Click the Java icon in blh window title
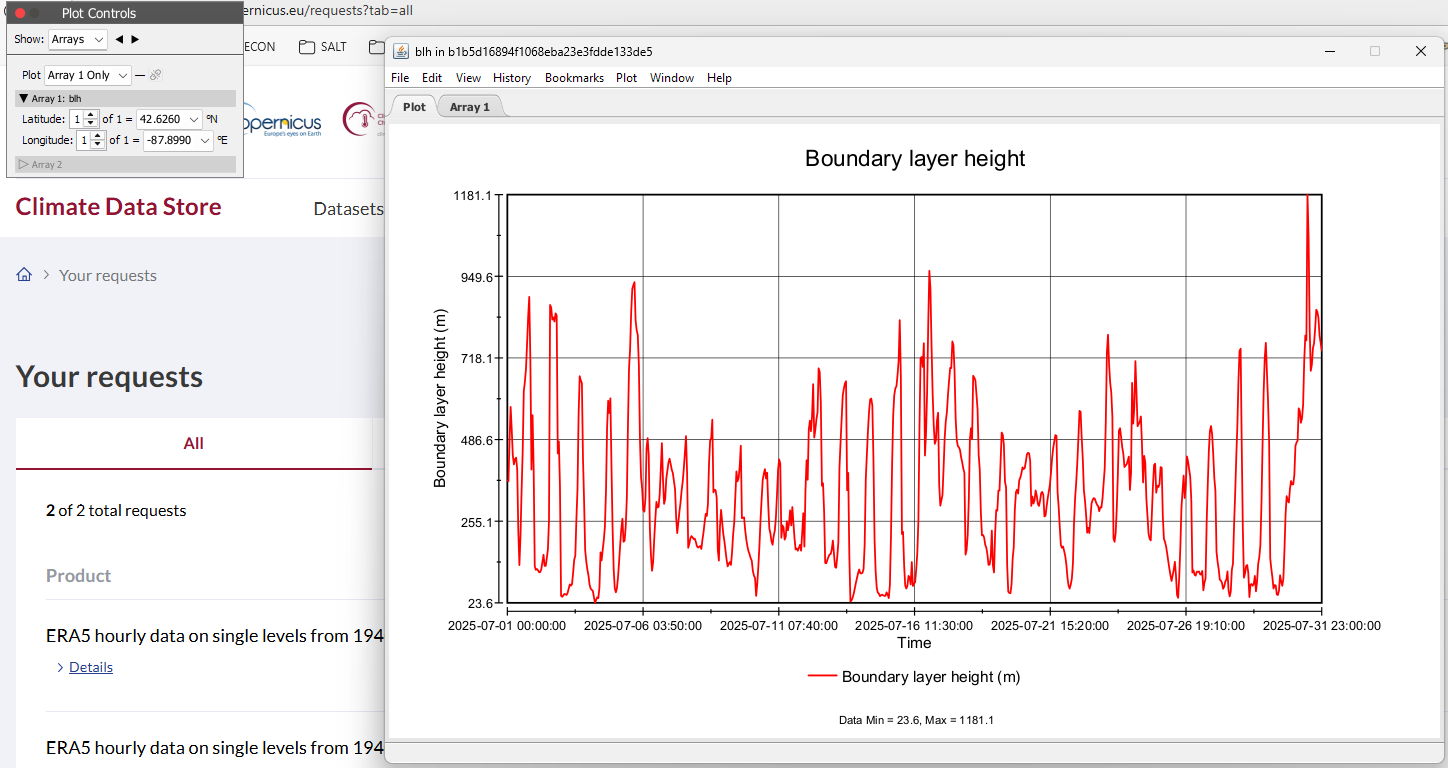 pos(401,51)
